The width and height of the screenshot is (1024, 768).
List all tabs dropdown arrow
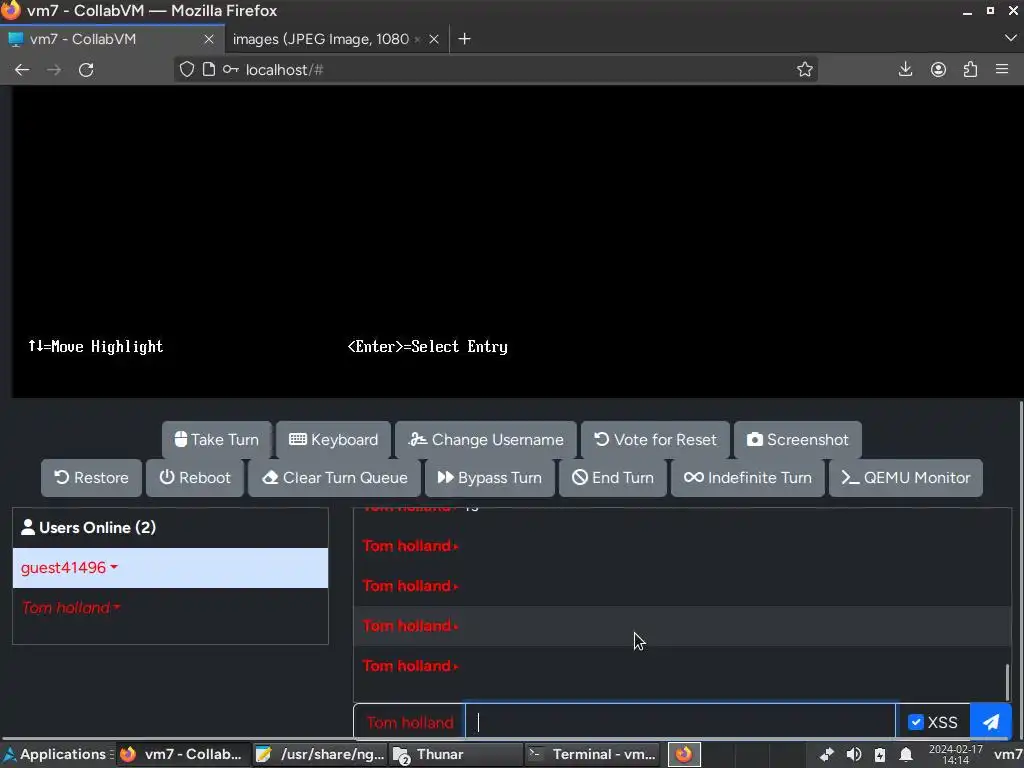click(1010, 39)
